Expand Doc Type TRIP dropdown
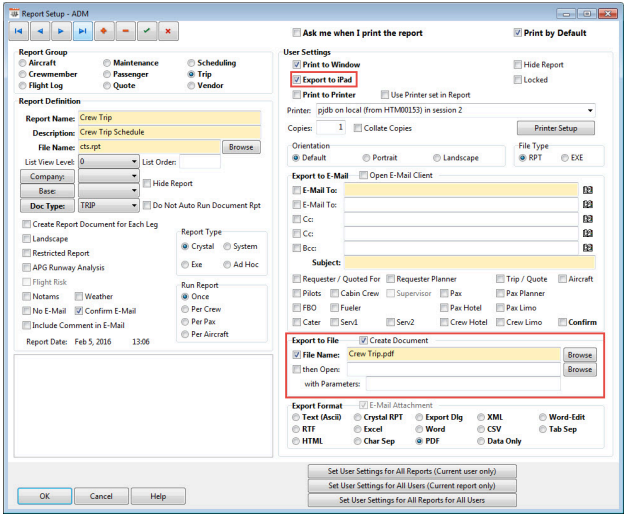Viewport: 625px width, 514px height. (134, 206)
